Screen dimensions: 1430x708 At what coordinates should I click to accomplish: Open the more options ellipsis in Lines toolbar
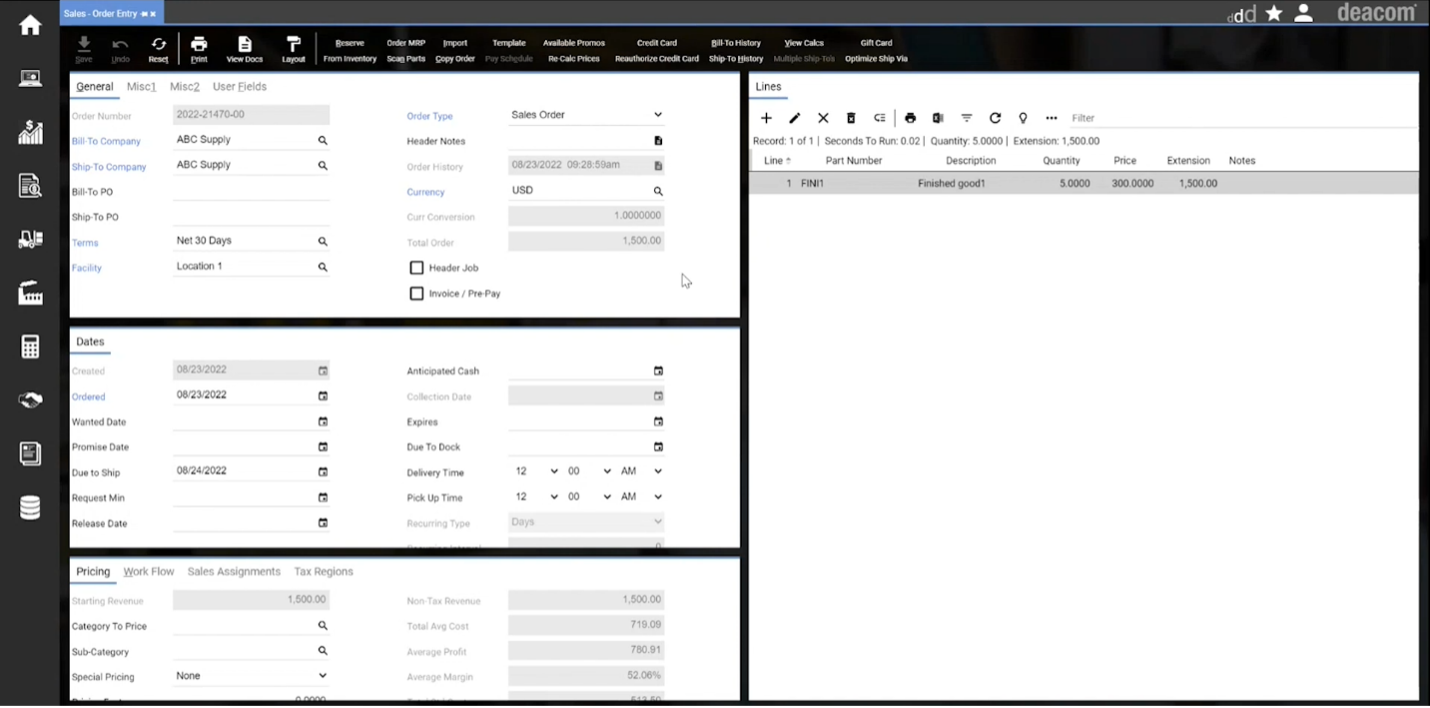tap(1051, 118)
